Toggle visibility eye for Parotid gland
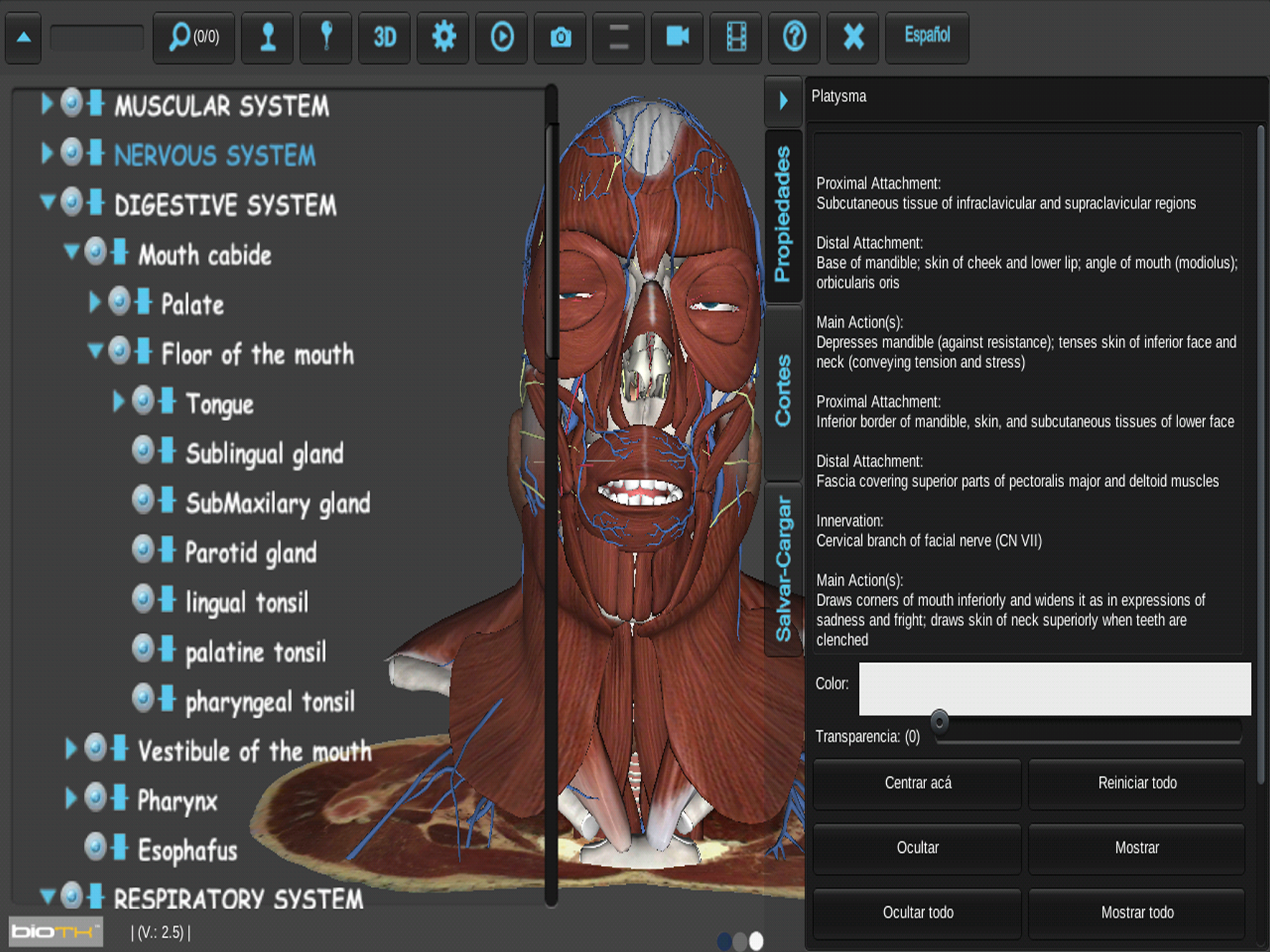 pos(143,550)
